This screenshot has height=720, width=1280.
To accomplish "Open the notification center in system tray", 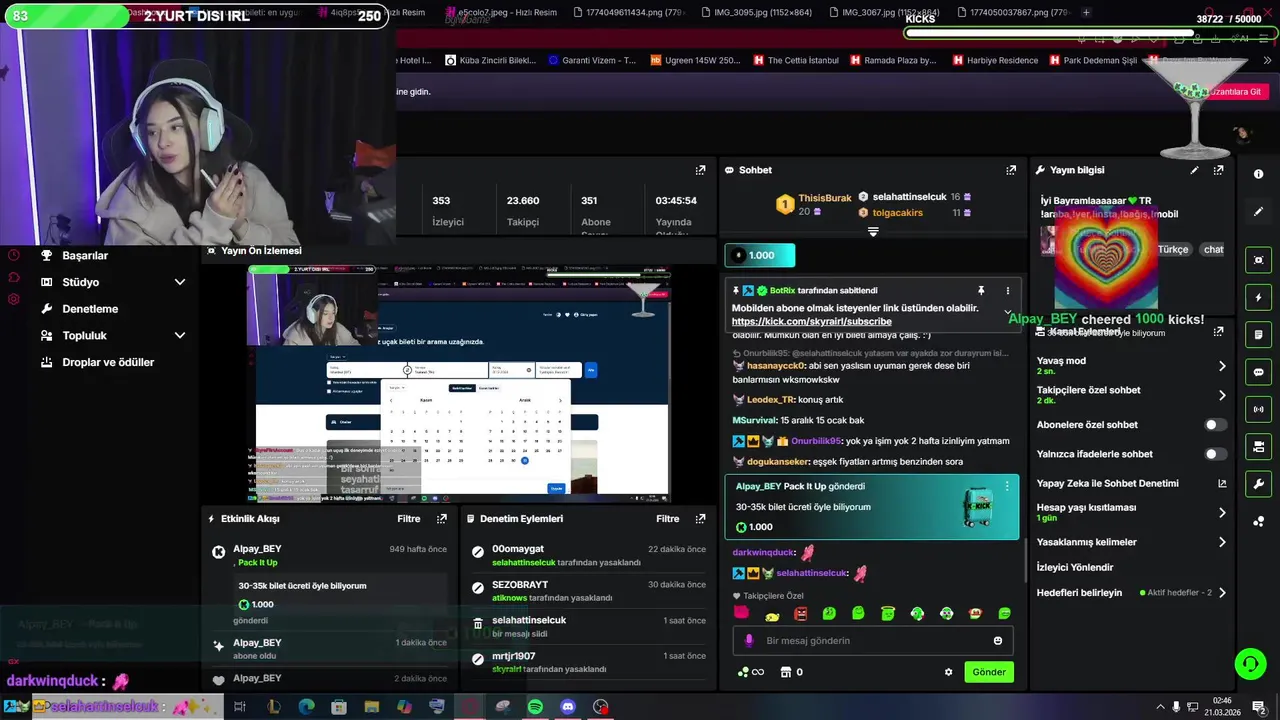I will (1259, 707).
